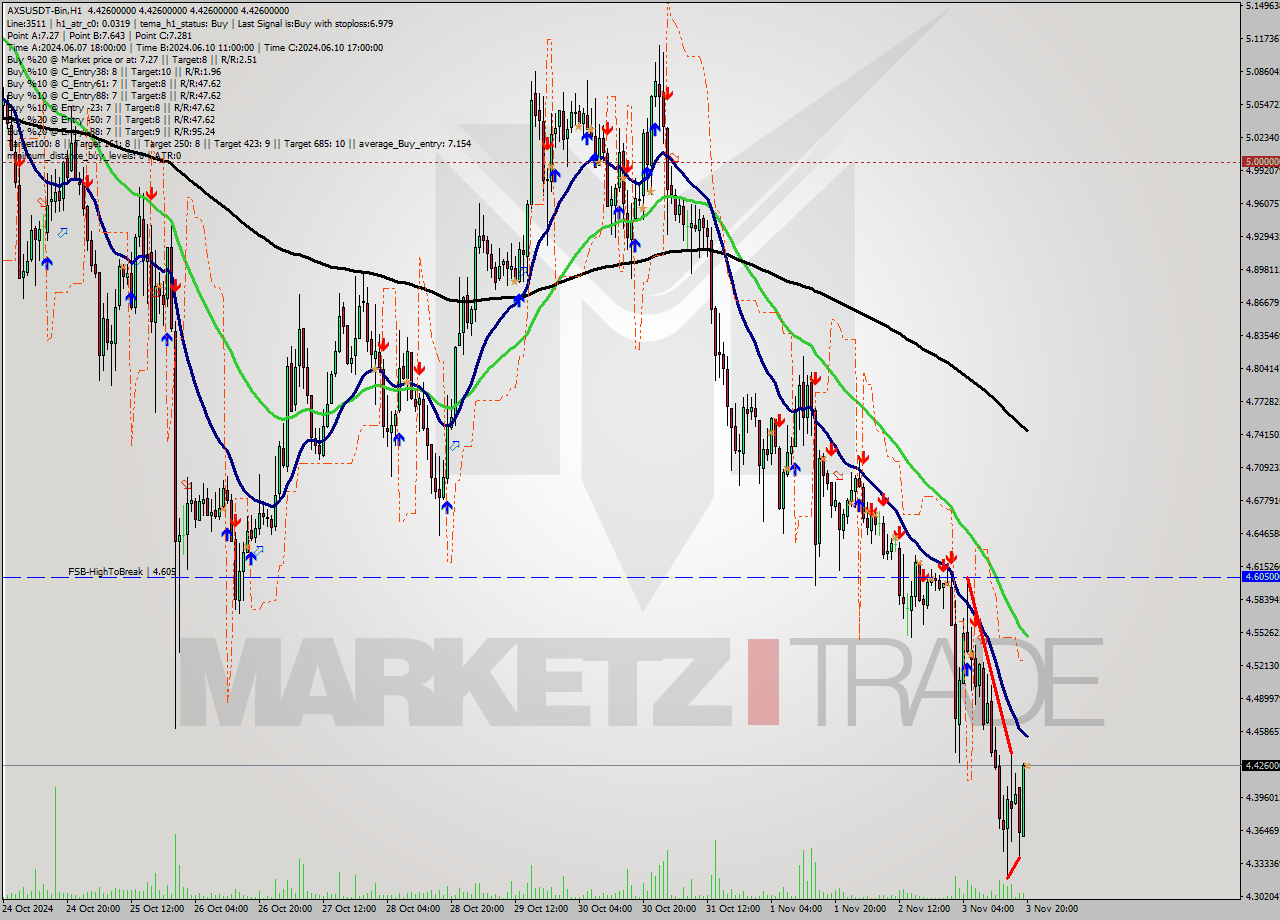
Task: Click the '2 Nov 12:00' time label
Action: [x=924, y=909]
